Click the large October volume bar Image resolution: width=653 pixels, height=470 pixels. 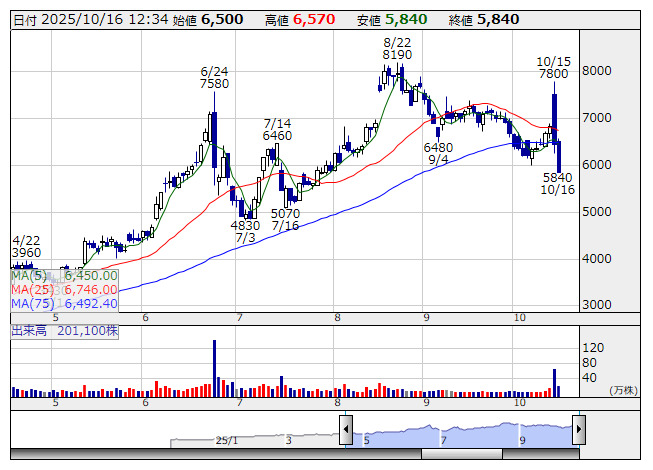tap(554, 383)
